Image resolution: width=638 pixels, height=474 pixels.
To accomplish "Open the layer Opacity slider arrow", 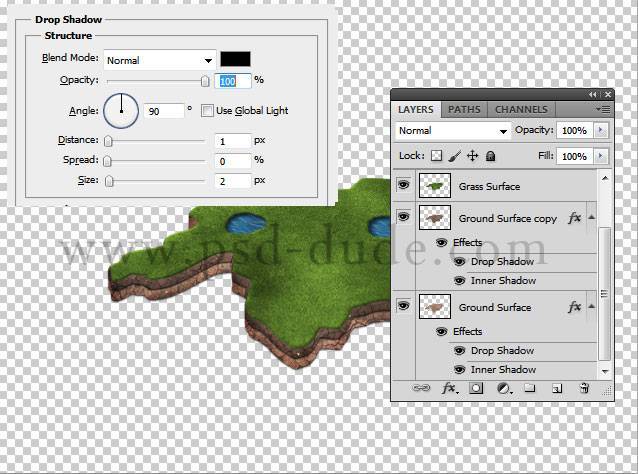I will 601,130.
